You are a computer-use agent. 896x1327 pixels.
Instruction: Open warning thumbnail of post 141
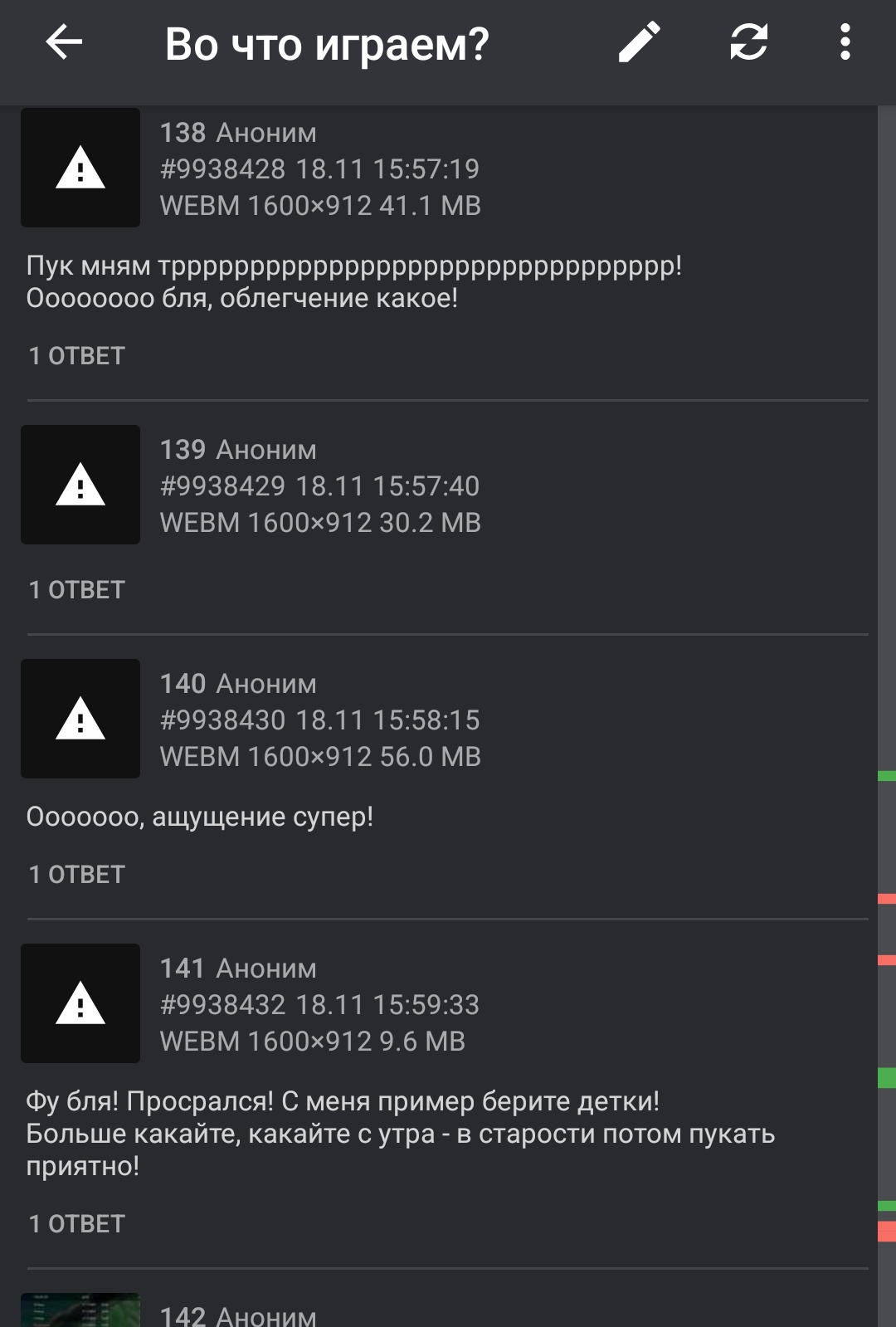coord(80,1003)
